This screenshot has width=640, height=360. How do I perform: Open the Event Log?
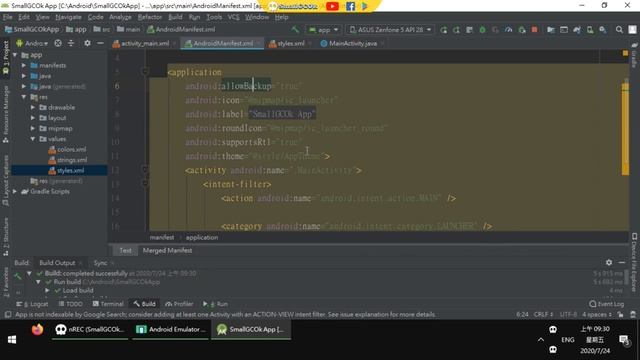pos(607,304)
